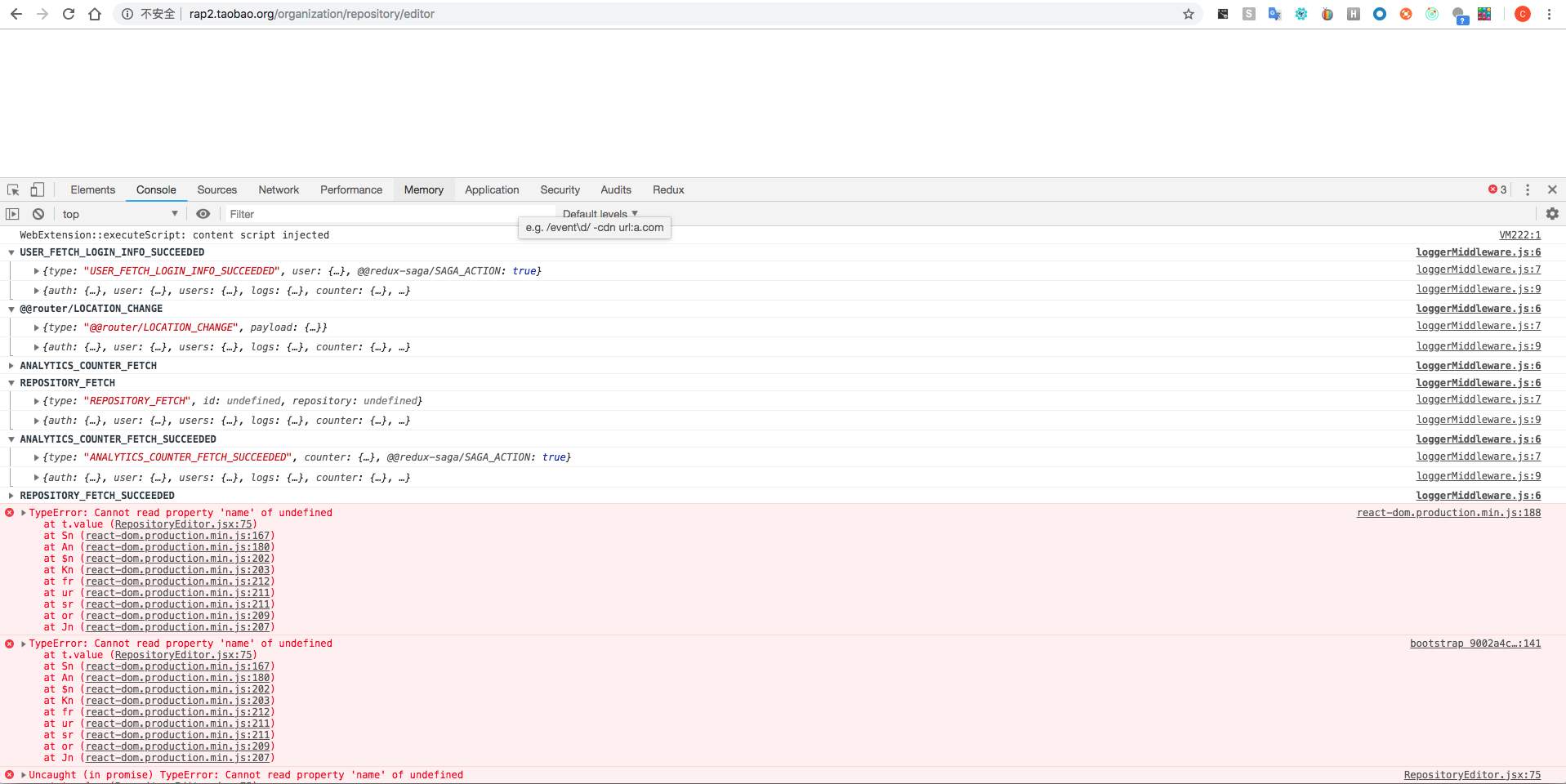Reload the current page
The image size is (1566, 784).
[69, 14]
